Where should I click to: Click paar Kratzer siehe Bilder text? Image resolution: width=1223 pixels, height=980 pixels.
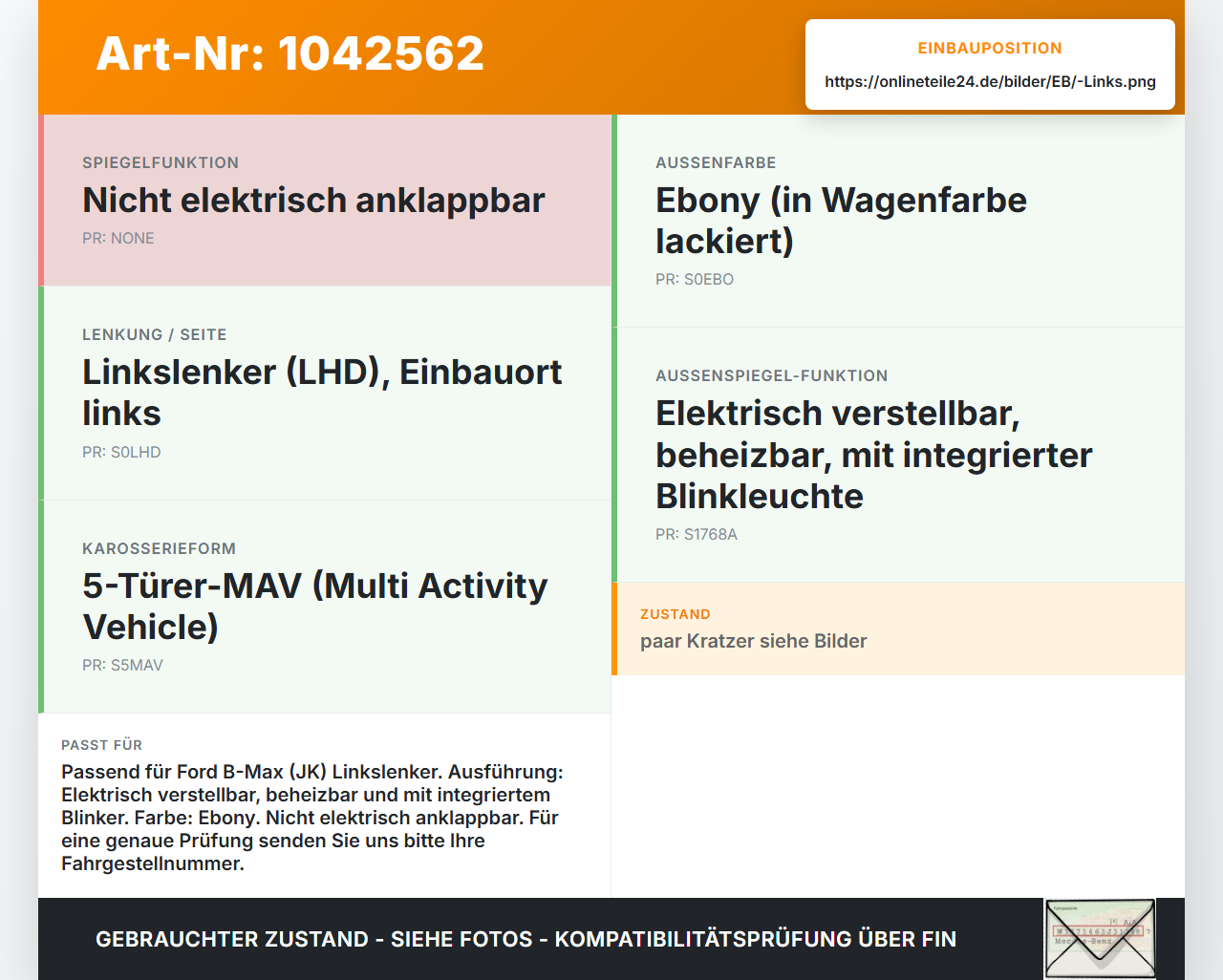pyautogui.click(x=754, y=641)
